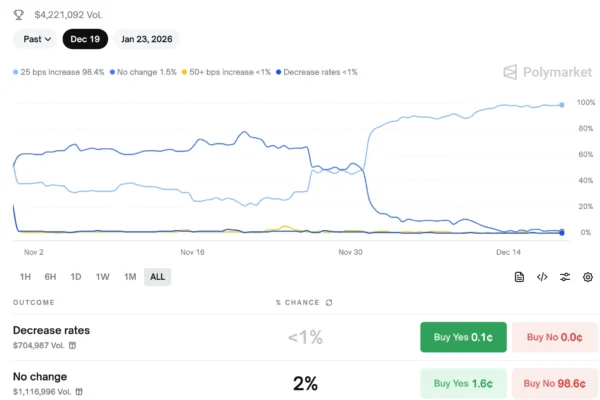The width and height of the screenshot is (600, 400).
Task: Click the Decrease rates legend color dot
Action: click(278, 72)
